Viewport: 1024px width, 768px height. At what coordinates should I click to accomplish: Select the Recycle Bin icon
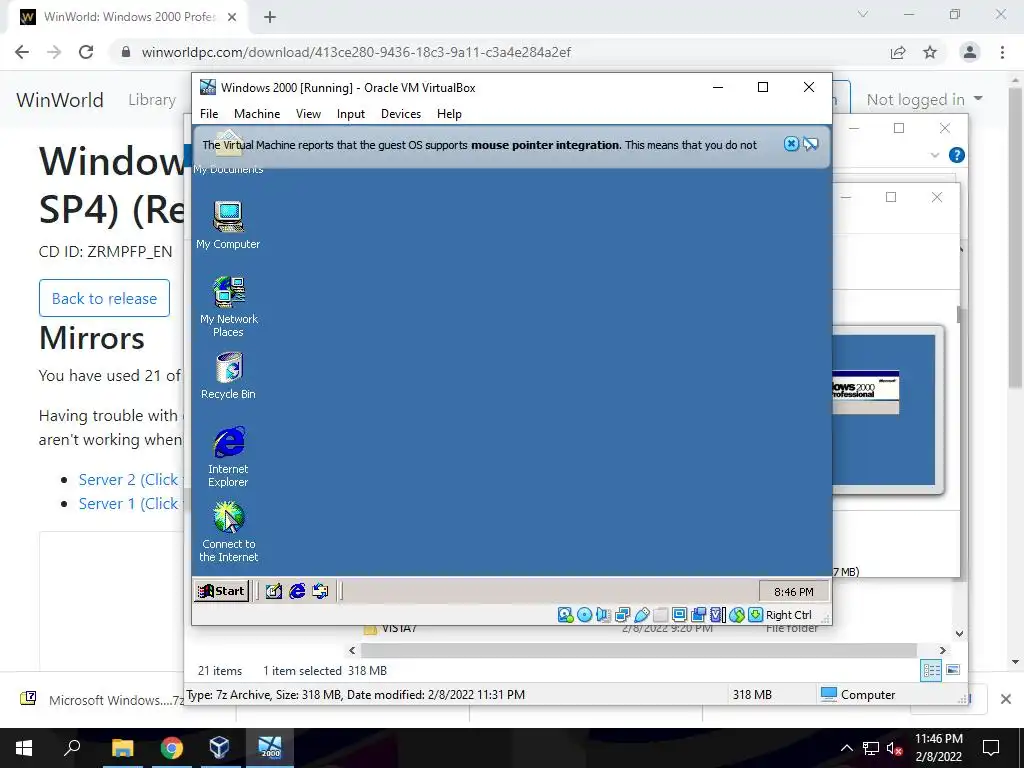coord(229,376)
